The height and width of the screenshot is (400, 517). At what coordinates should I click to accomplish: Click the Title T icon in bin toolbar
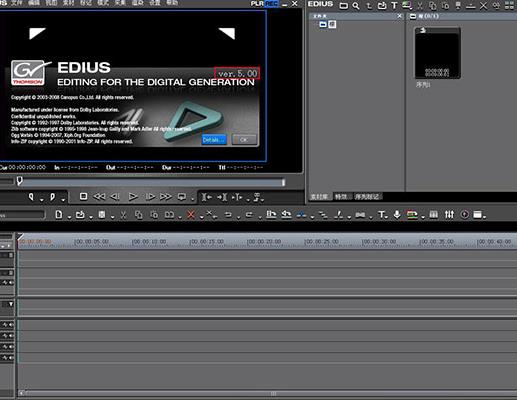click(x=394, y=6)
